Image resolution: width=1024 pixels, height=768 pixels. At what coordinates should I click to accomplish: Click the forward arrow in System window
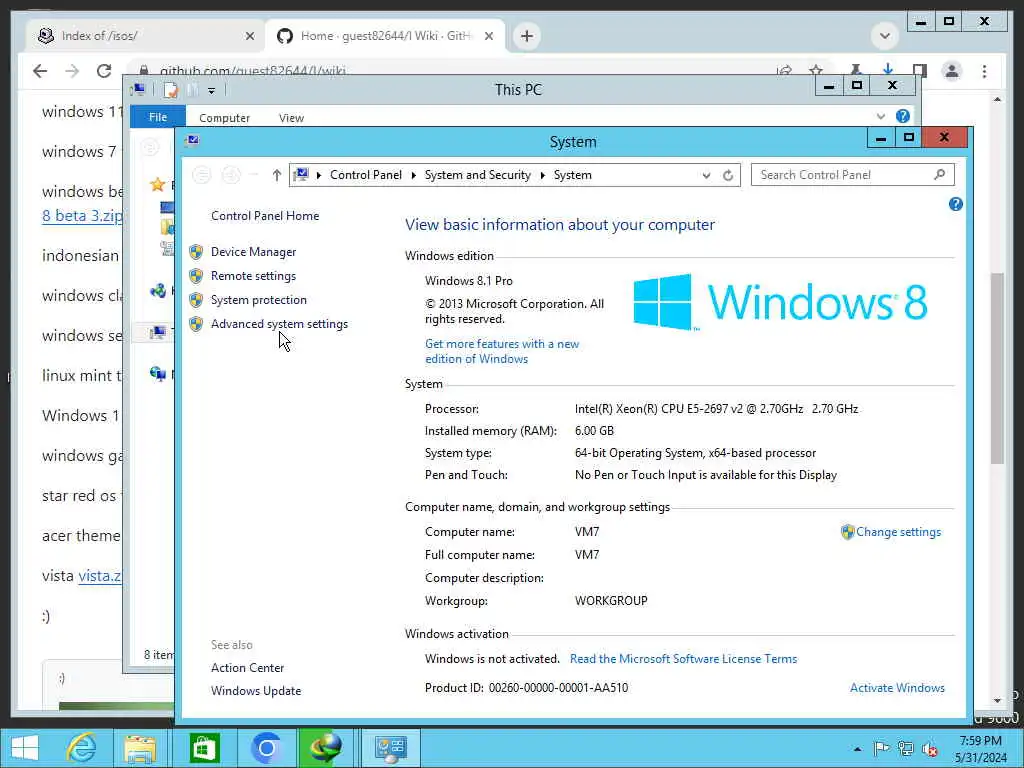point(231,175)
